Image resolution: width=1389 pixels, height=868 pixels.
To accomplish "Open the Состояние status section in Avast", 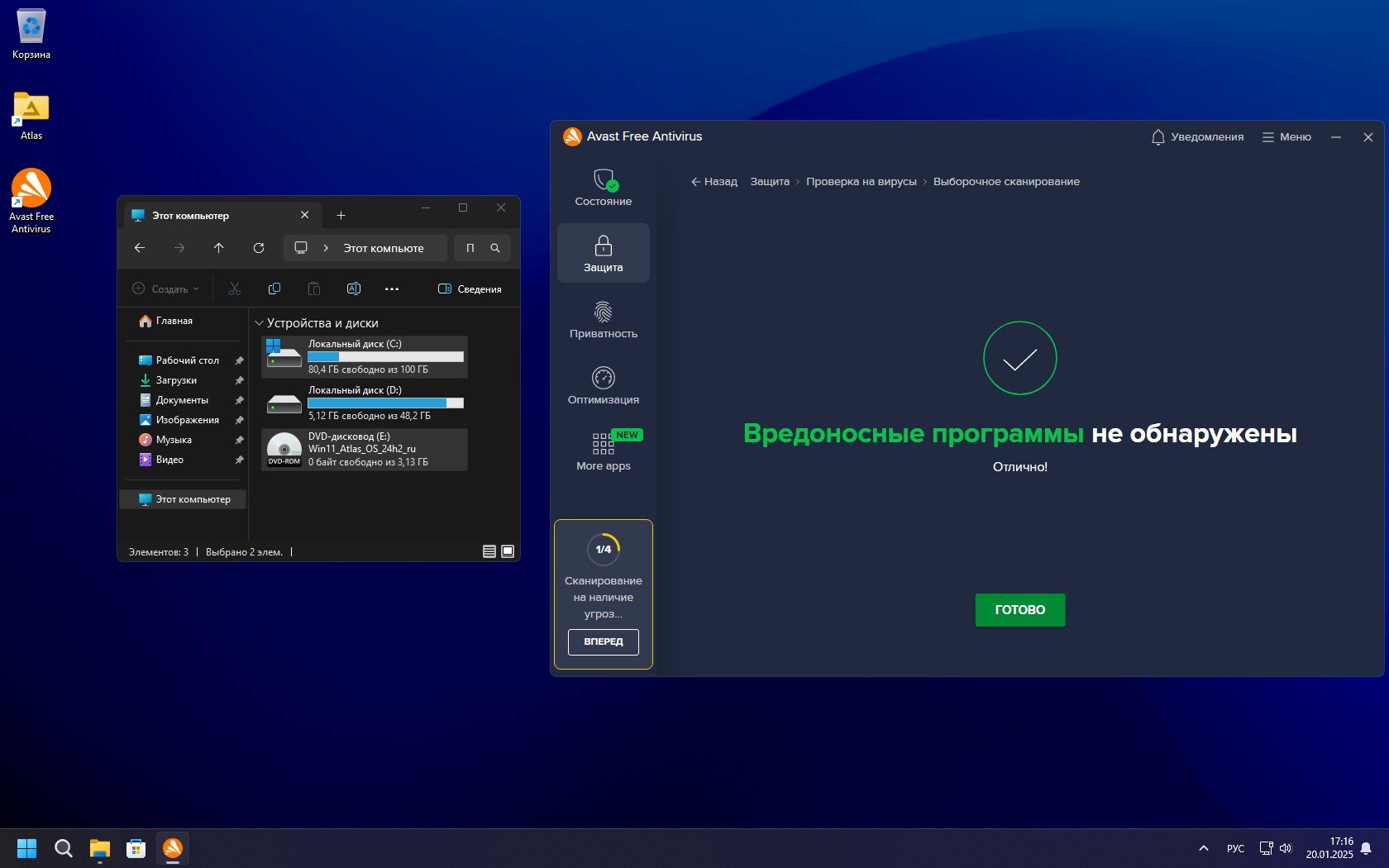I will 603,188.
